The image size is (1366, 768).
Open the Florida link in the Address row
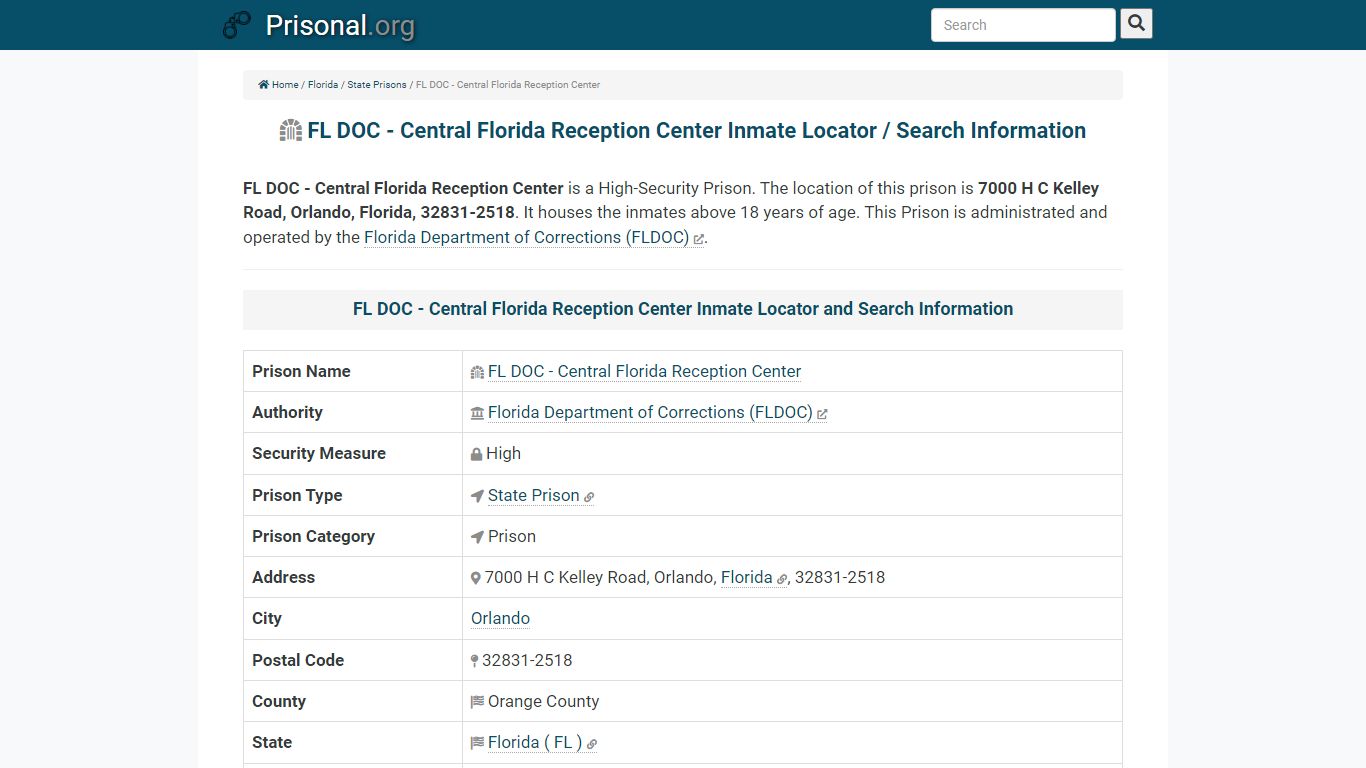pyautogui.click(x=747, y=577)
